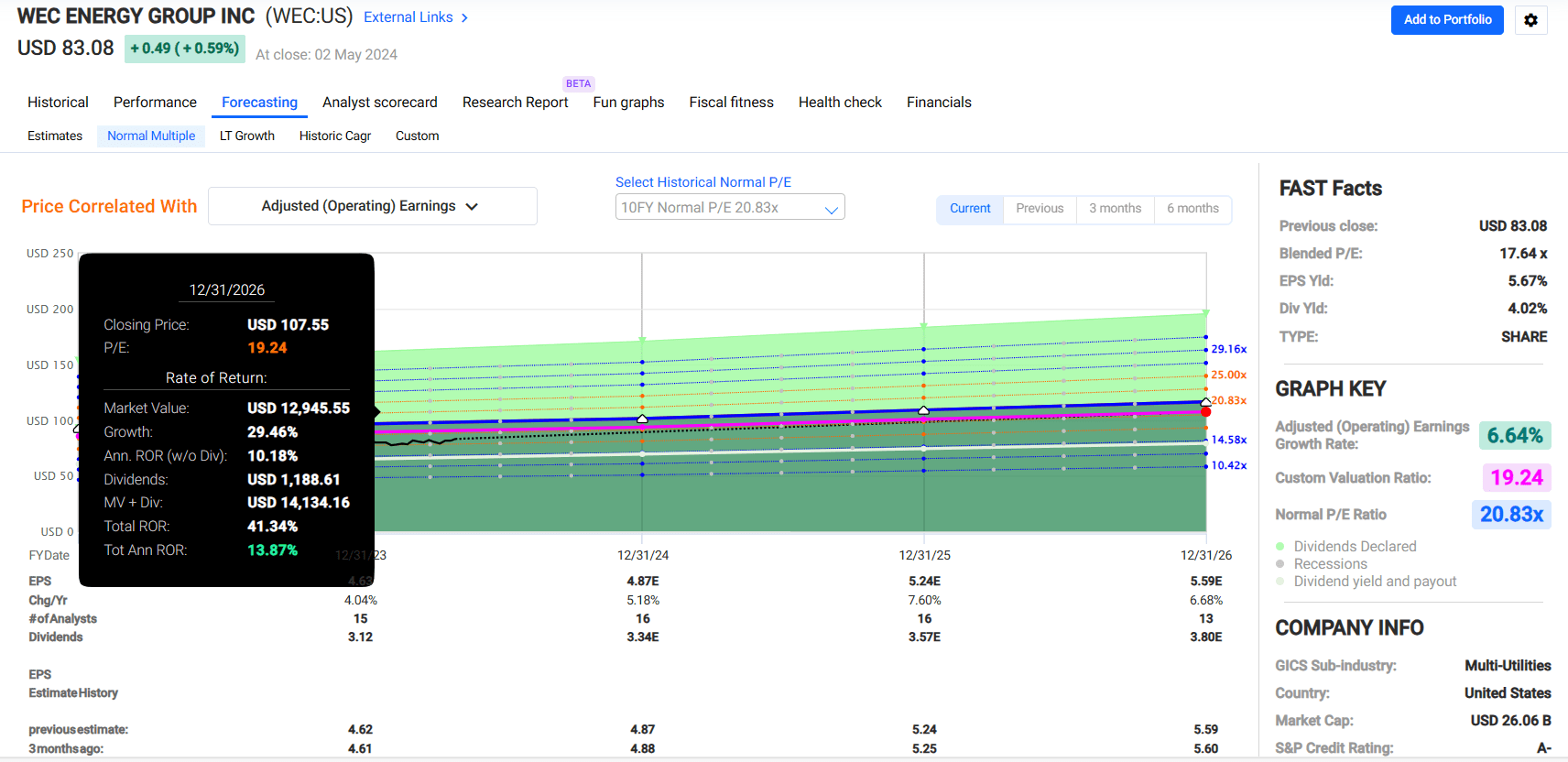Open the Adjusted (Operating) Earnings dropdown
This screenshot has width=1568, height=762.
(372, 206)
